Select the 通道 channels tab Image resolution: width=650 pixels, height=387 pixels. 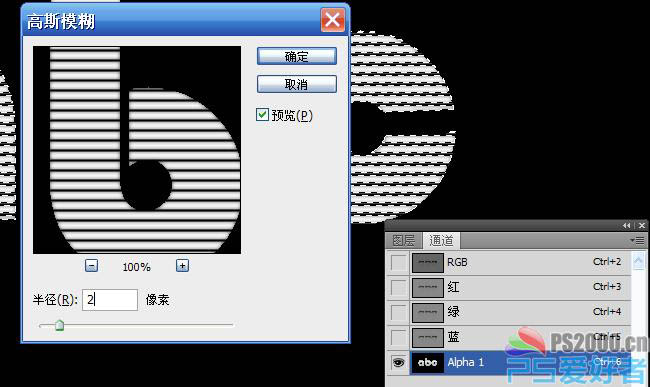click(441, 240)
